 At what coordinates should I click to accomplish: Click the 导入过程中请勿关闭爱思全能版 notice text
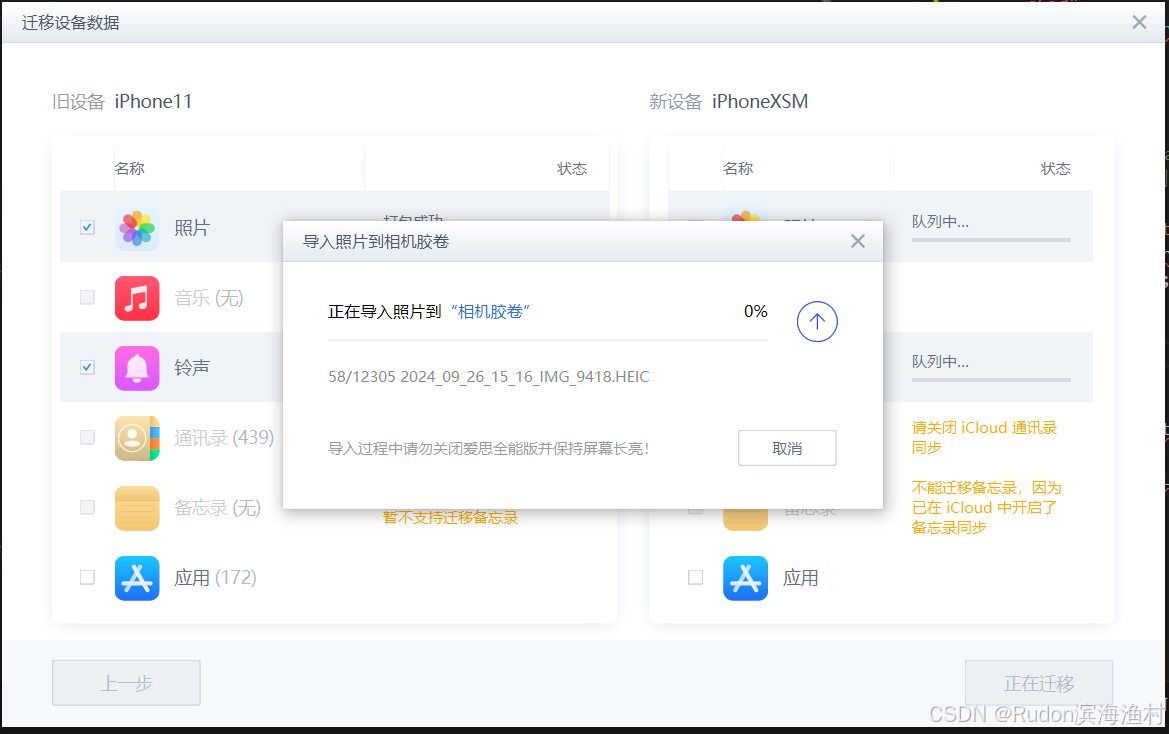point(489,449)
